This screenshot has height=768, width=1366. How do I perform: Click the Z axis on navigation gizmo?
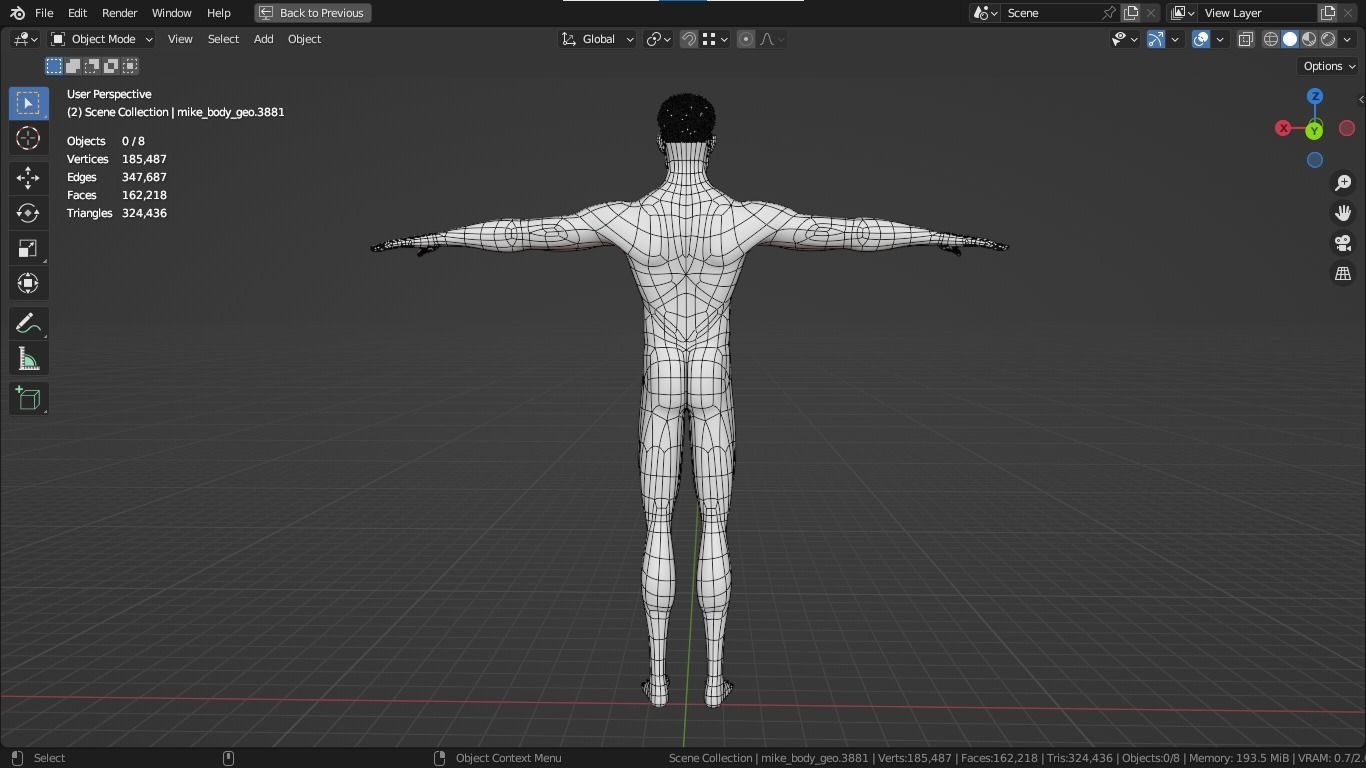(x=1315, y=96)
